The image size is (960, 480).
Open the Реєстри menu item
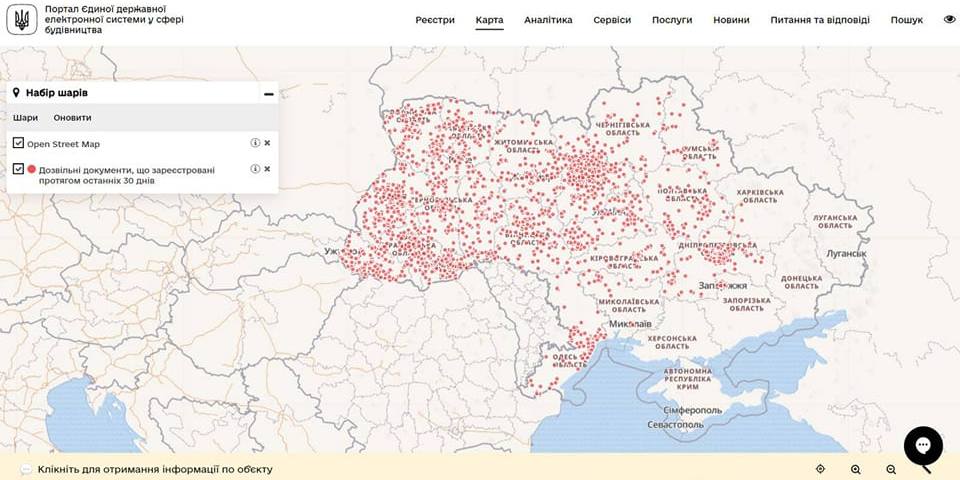435,20
